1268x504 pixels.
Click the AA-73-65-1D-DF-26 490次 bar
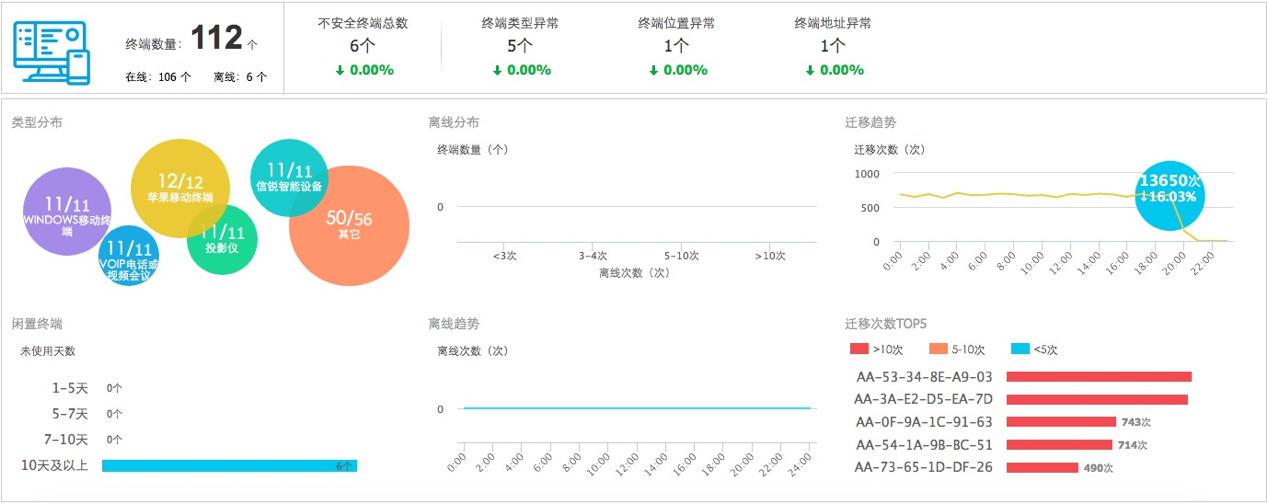[1041, 467]
